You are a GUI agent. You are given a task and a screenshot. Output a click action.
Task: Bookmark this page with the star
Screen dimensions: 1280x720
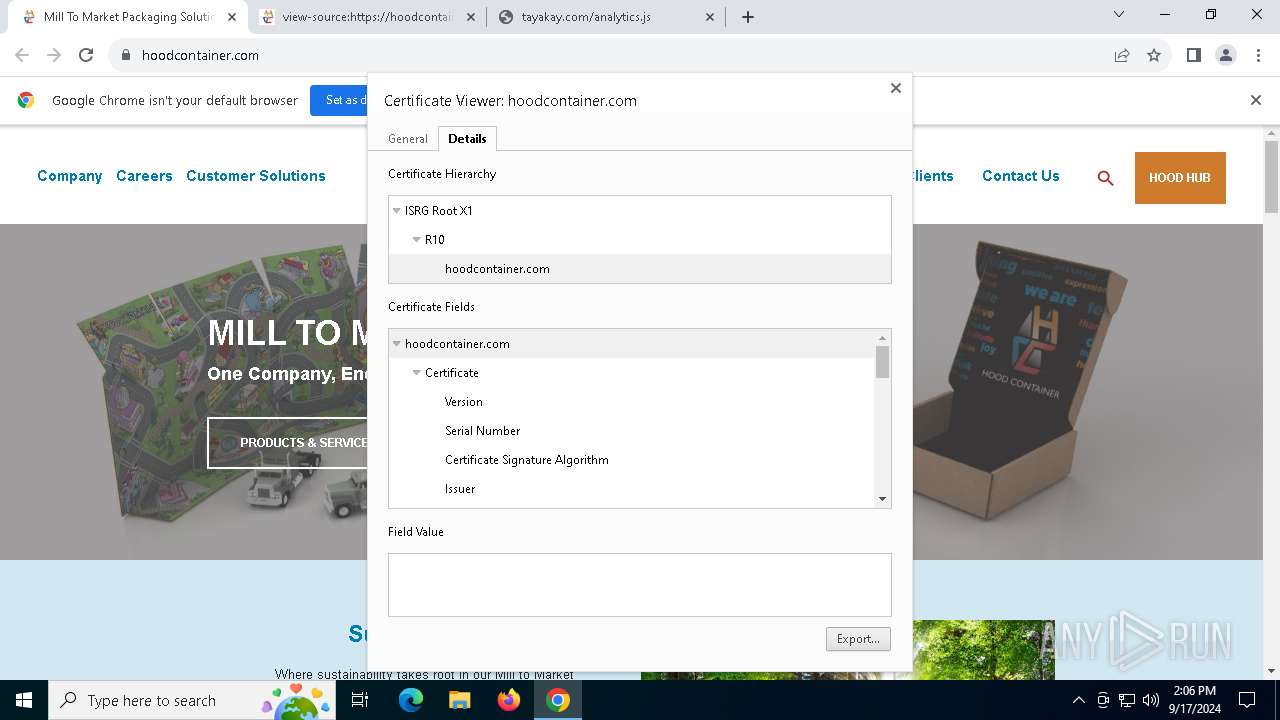pos(1154,55)
